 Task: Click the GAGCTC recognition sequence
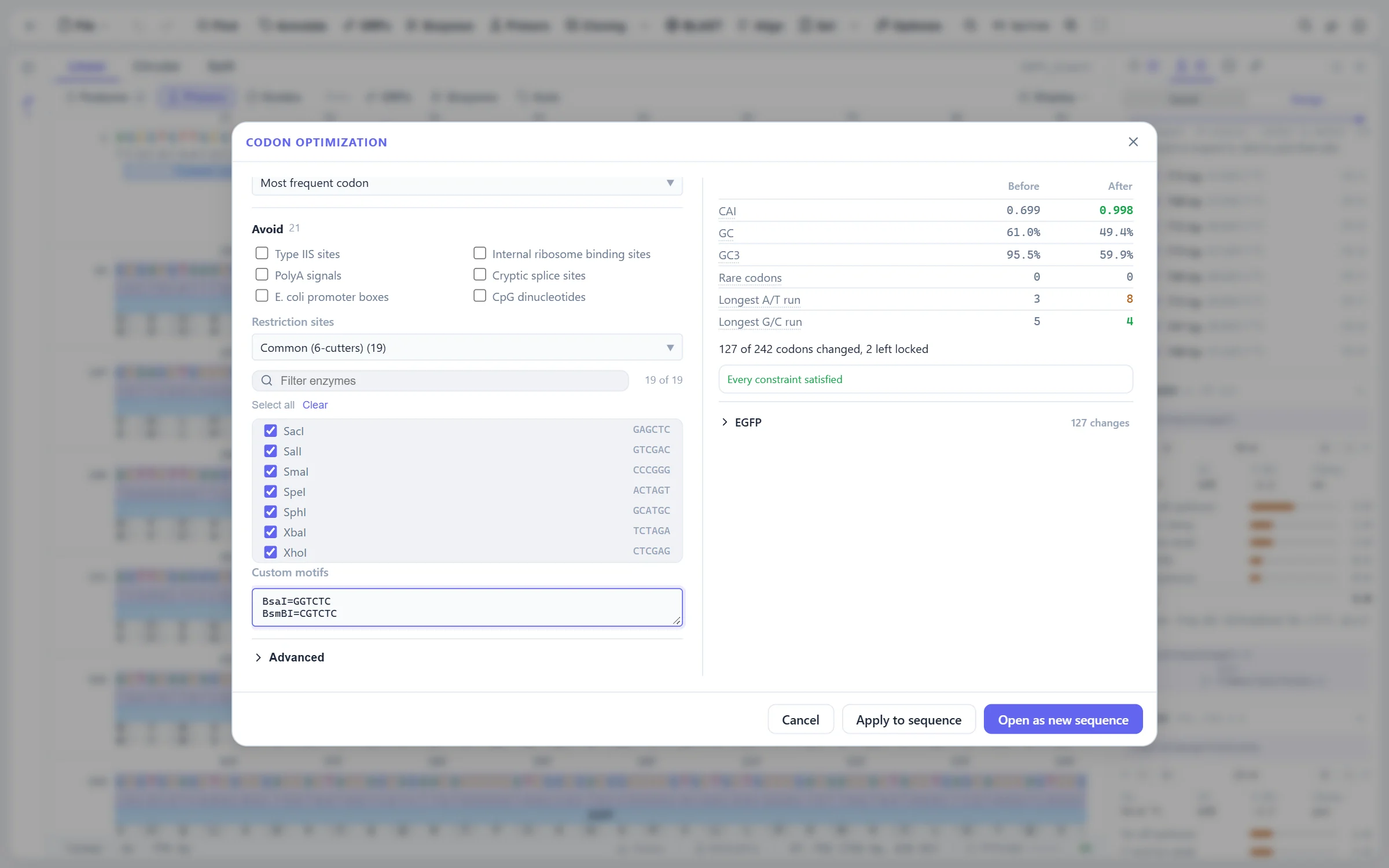[x=651, y=429]
